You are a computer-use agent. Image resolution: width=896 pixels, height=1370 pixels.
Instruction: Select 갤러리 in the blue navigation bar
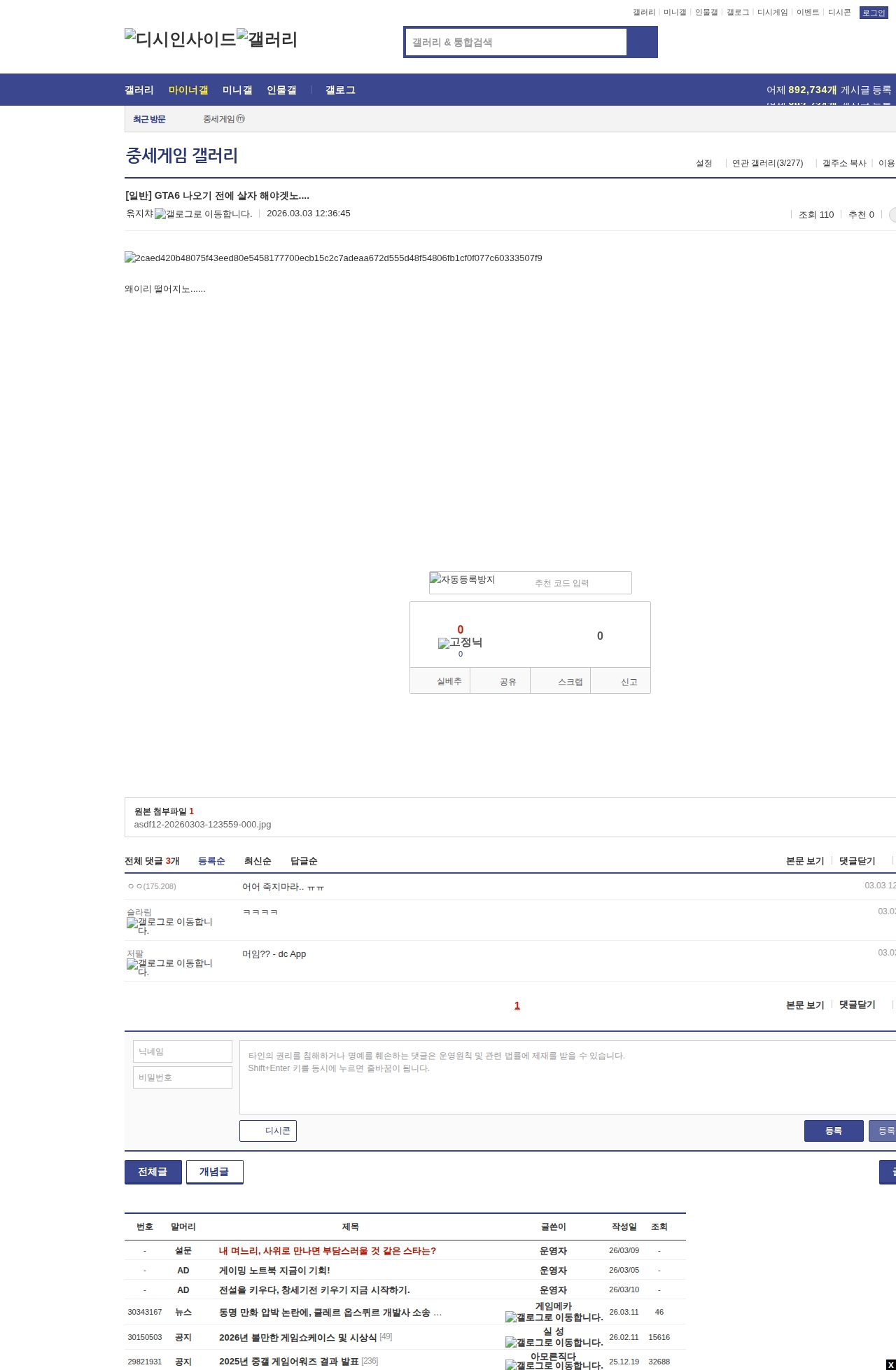pyautogui.click(x=139, y=90)
